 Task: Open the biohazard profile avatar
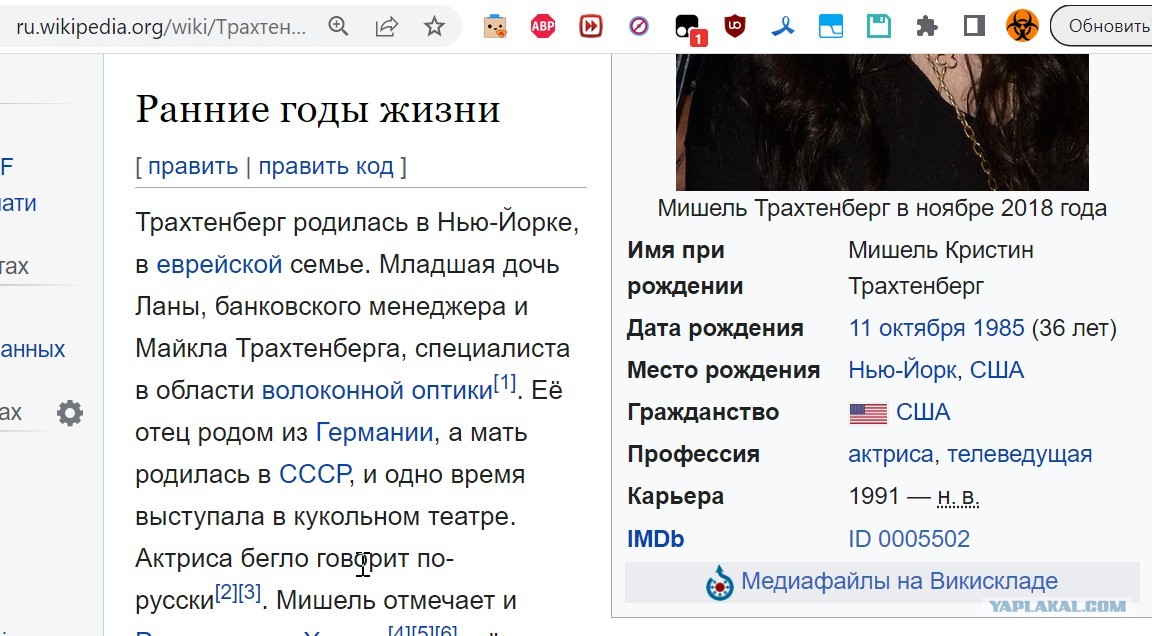pos(1022,26)
